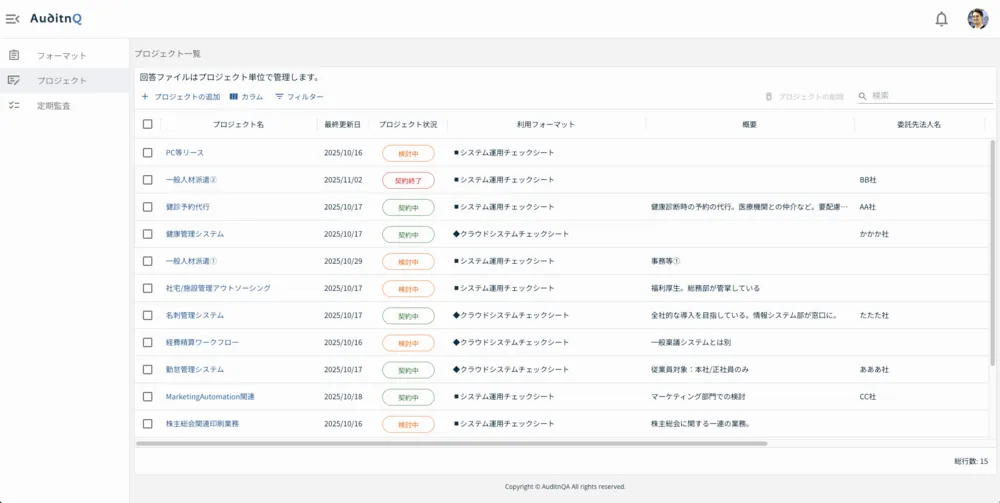The height and width of the screenshot is (503, 1000).
Task: Open the 名刺管理システム project link
Action: [195, 315]
